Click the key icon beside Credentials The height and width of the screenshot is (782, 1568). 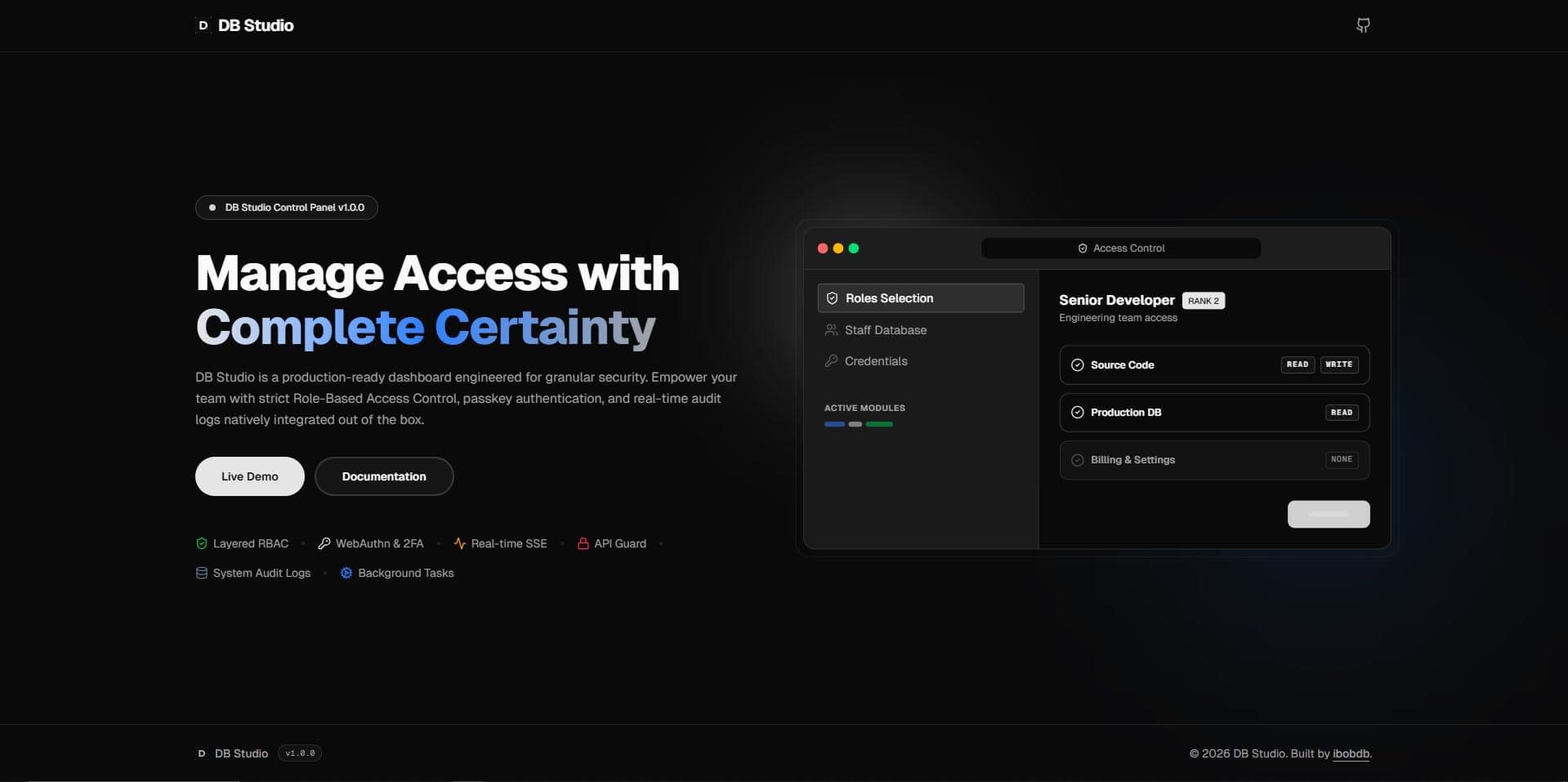pos(831,360)
